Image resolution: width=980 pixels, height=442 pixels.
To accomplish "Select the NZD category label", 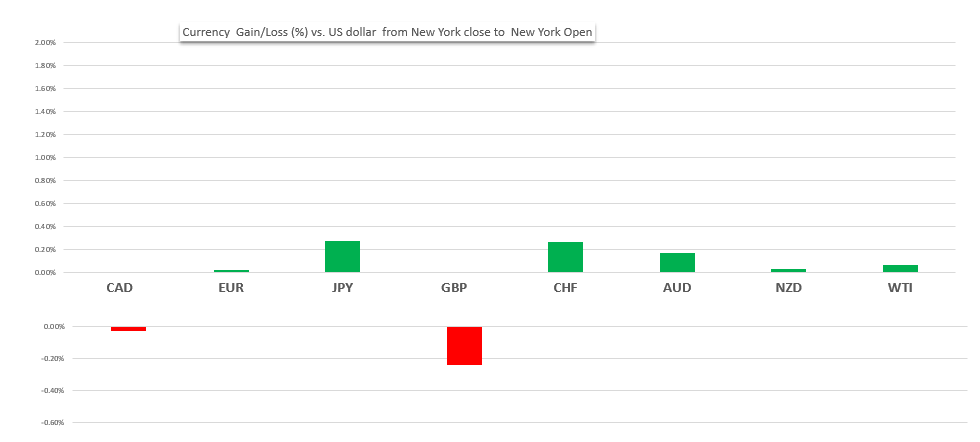I will pyautogui.click(x=788, y=288).
